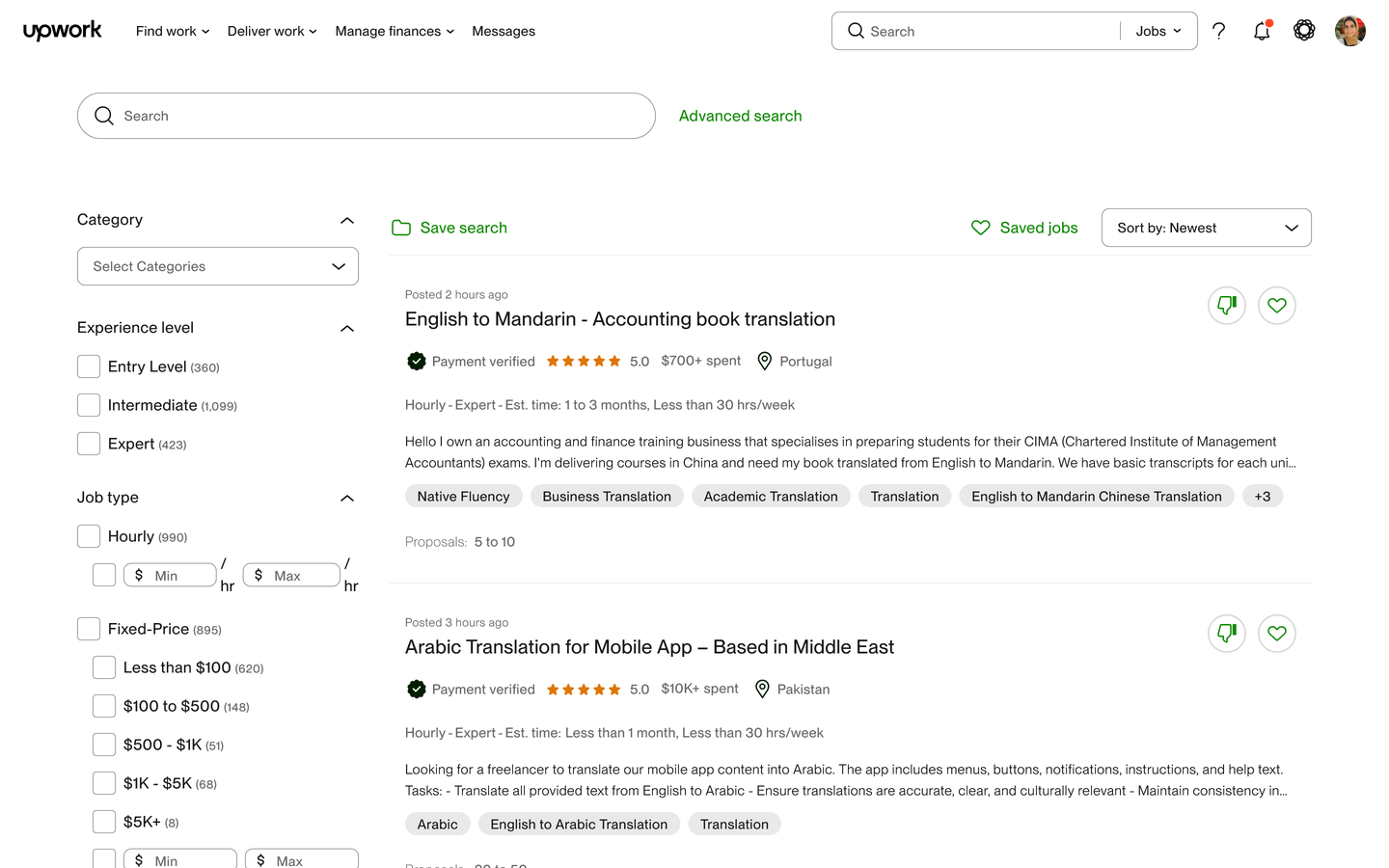Open the Arabic Translation for Mobile App job
The height and width of the screenshot is (868, 1389).
tap(649, 647)
